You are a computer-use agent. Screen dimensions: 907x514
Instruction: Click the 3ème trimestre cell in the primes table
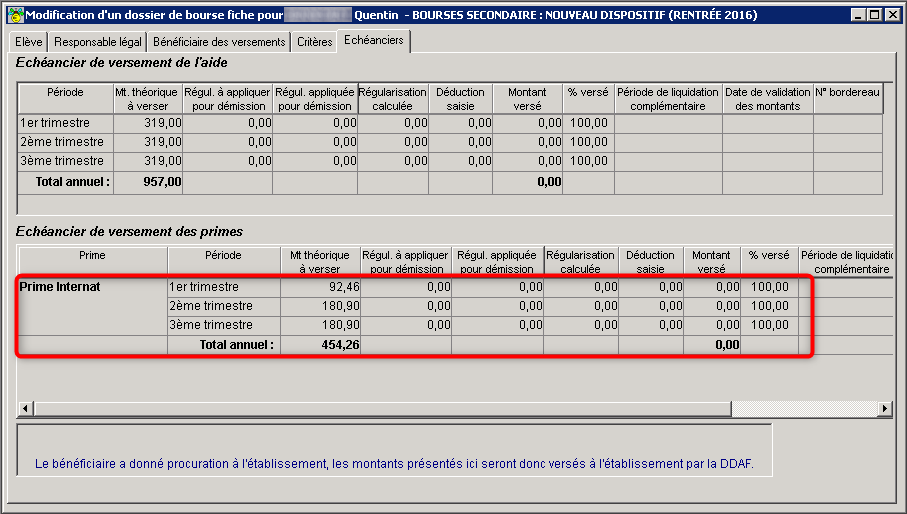pyautogui.click(x=224, y=325)
